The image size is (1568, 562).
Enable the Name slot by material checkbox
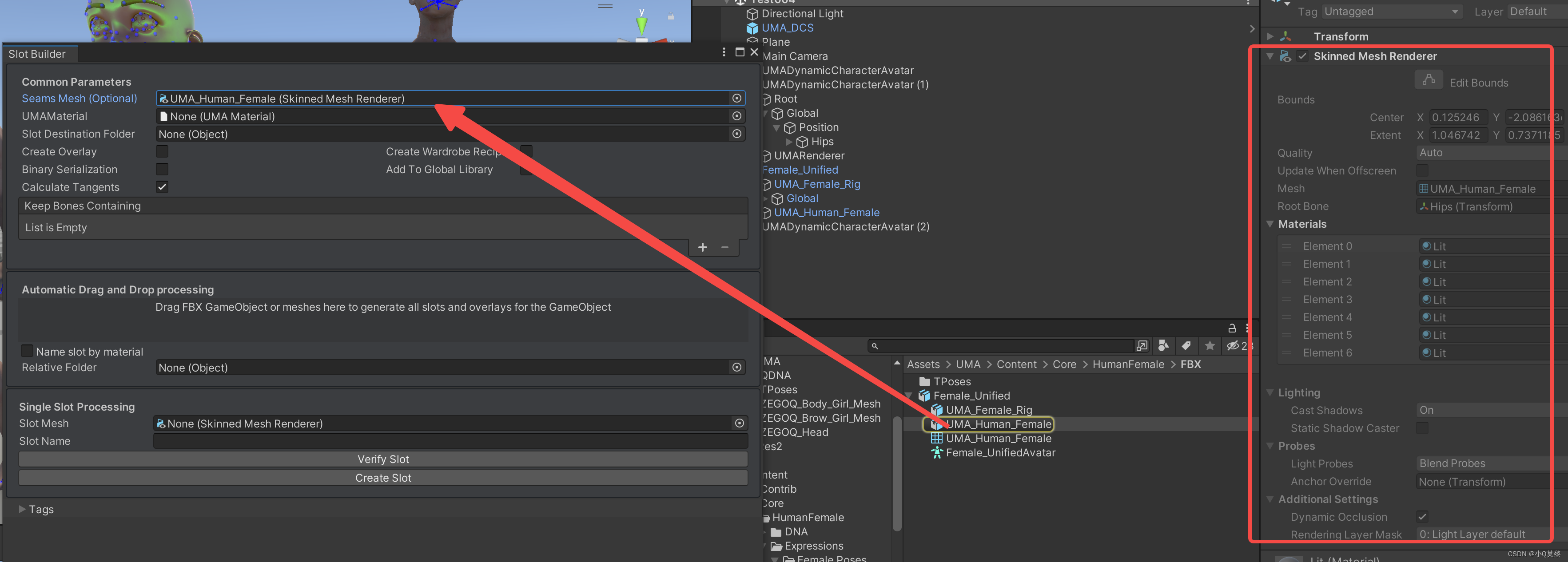click(27, 350)
